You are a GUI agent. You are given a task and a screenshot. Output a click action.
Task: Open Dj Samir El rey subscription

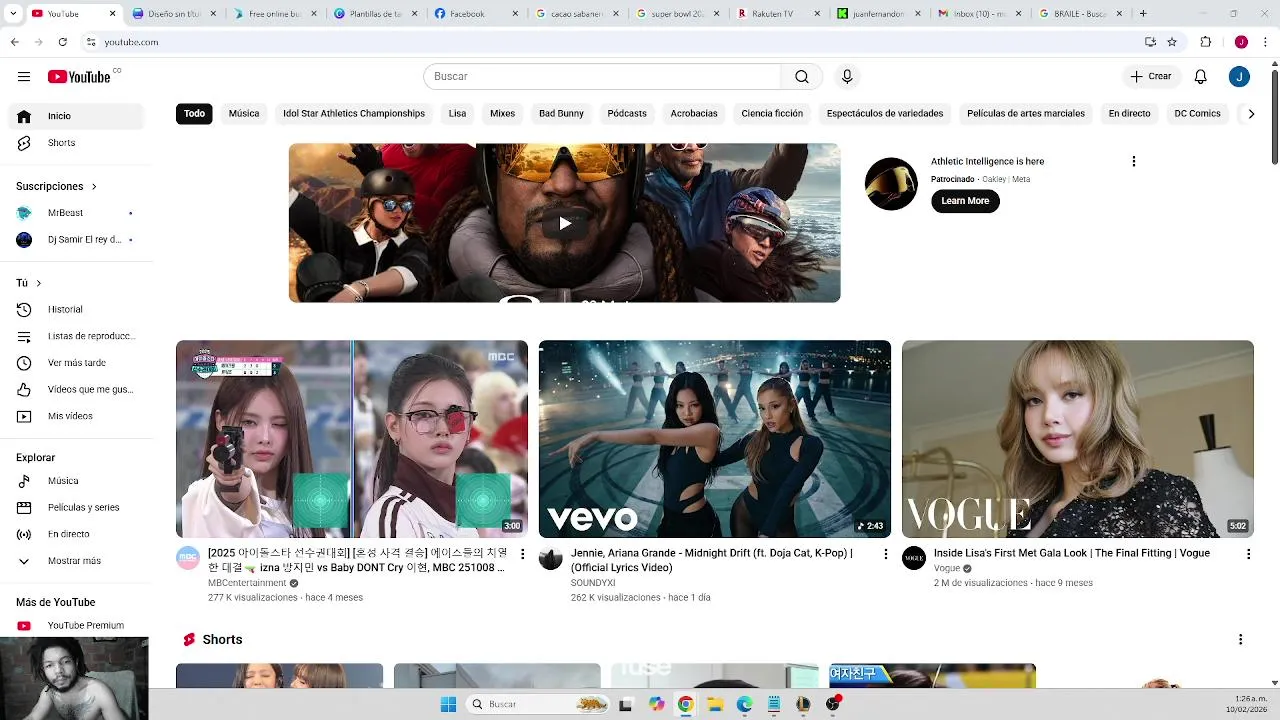tap(76, 240)
